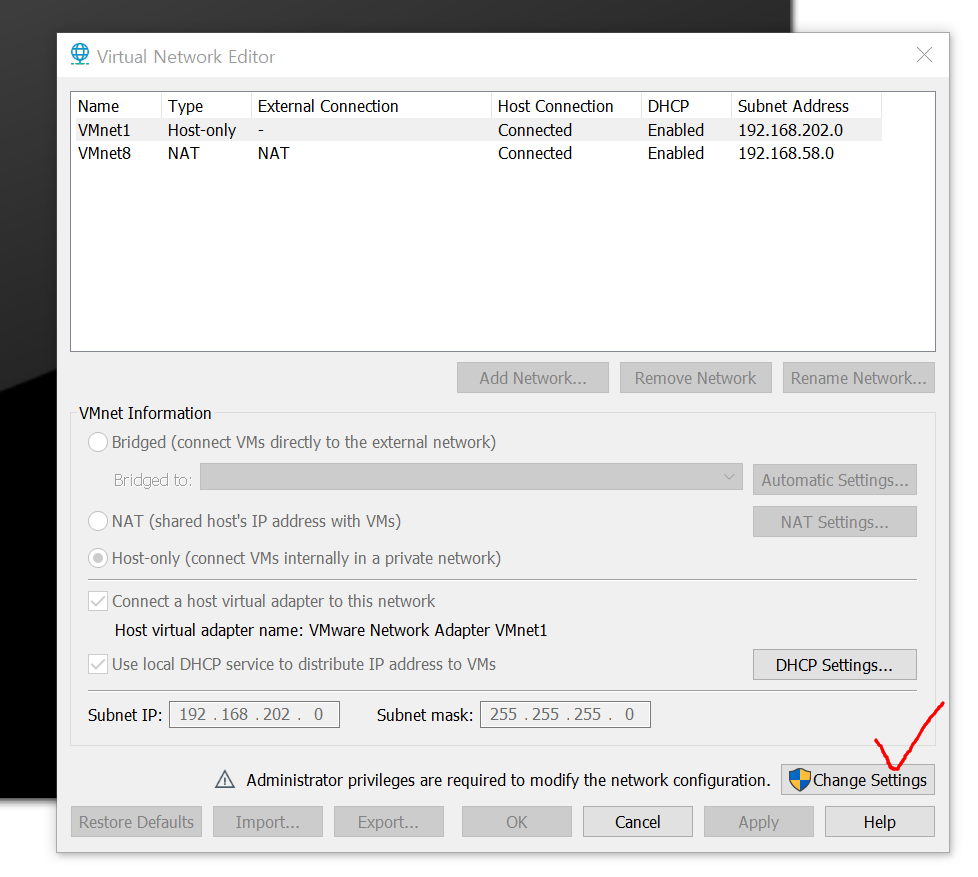Viewport: 978px width, 877px height.
Task: Click the Host-only type cell
Action: pos(201,130)
